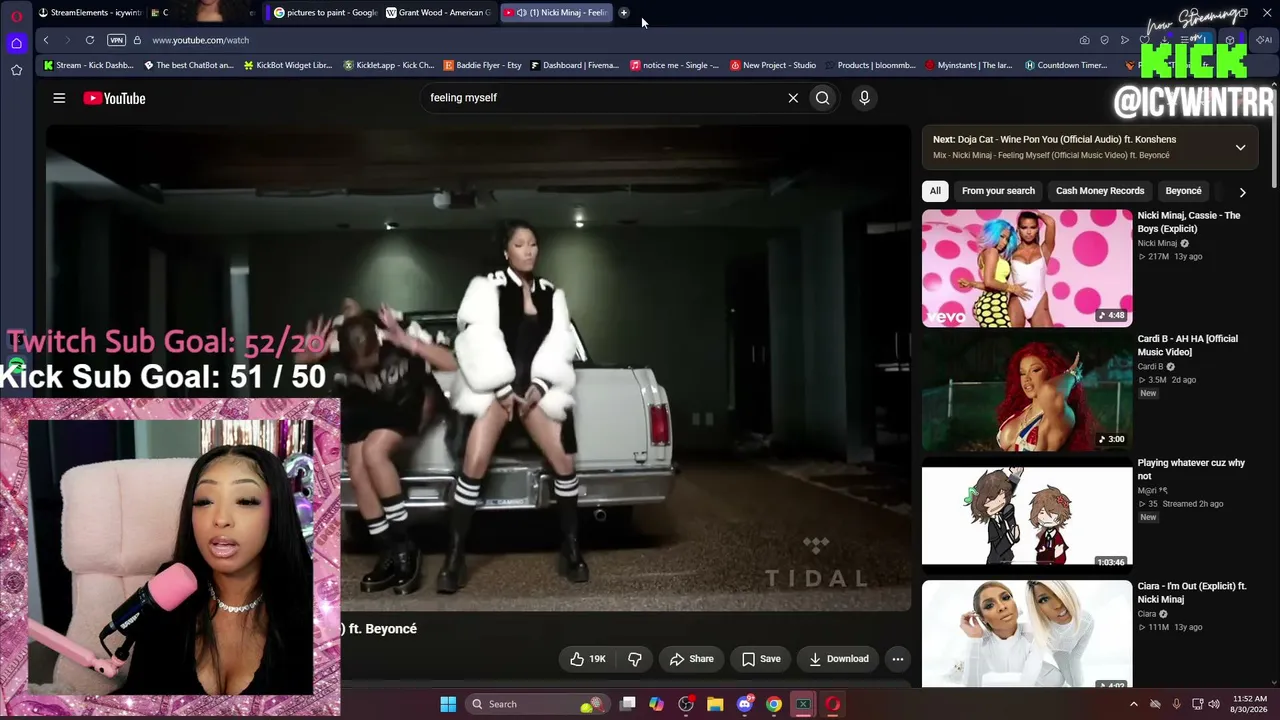The image size is (1280, 720).
Task: Start voice search with the microphone
Action: click(864, 98)
